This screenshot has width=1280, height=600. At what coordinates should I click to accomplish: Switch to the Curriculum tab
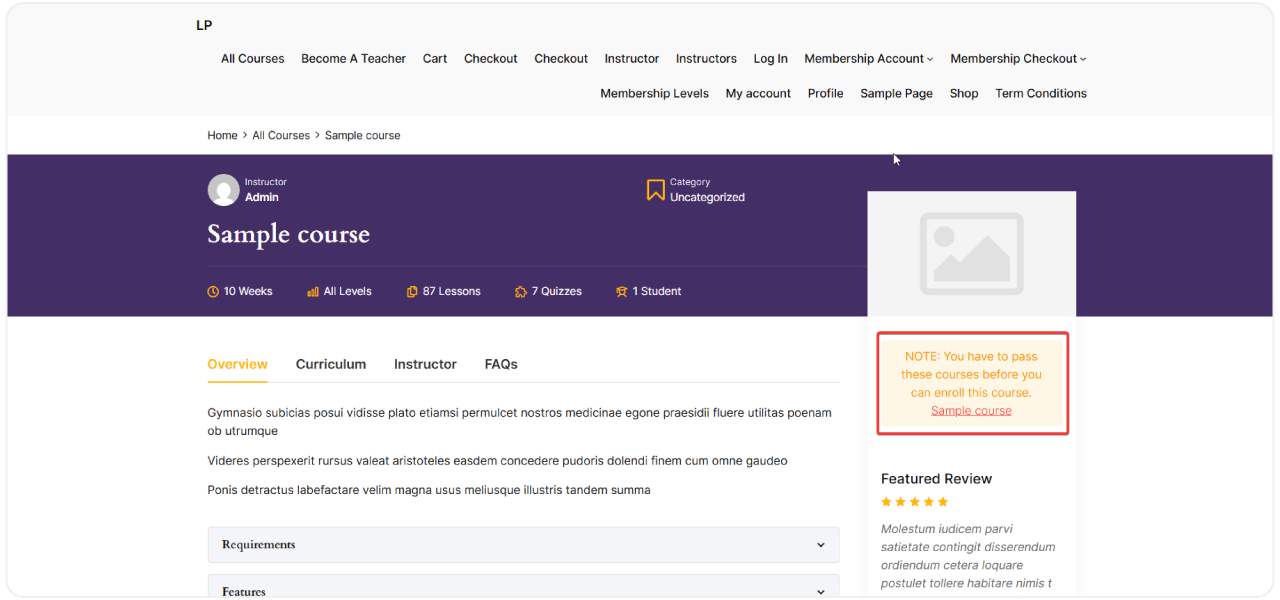coord(330,364)
